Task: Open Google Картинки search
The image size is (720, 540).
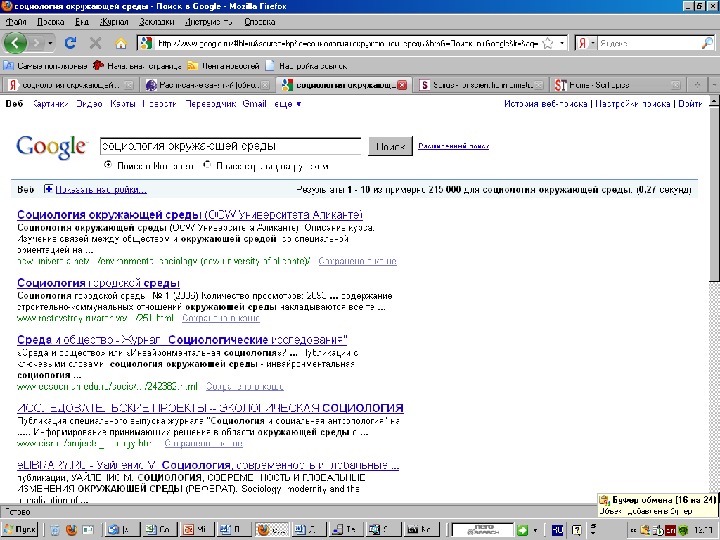Action: 51,104
